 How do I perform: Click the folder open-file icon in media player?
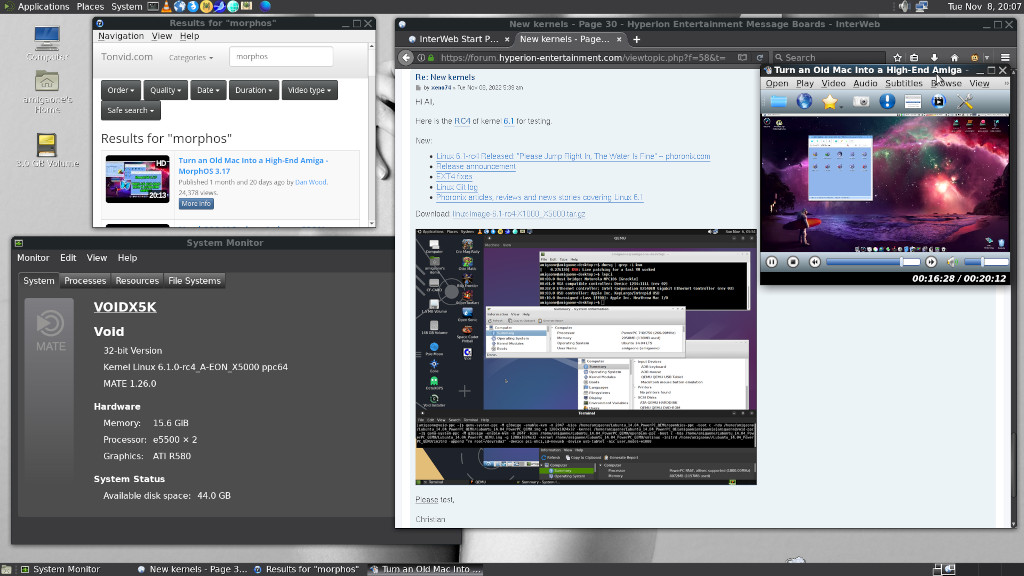(x=778, y=101)
